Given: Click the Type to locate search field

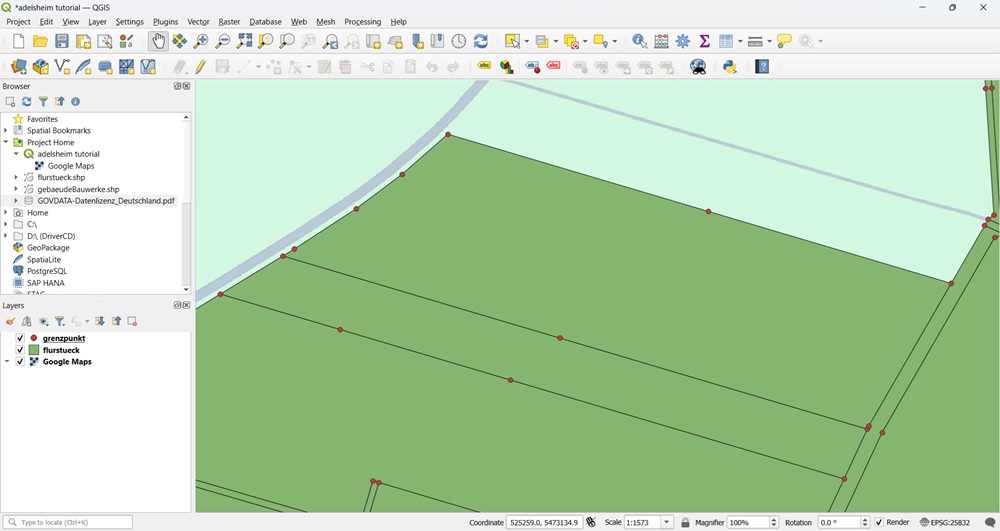Looking at the screenshot, I should coord(68,523).
